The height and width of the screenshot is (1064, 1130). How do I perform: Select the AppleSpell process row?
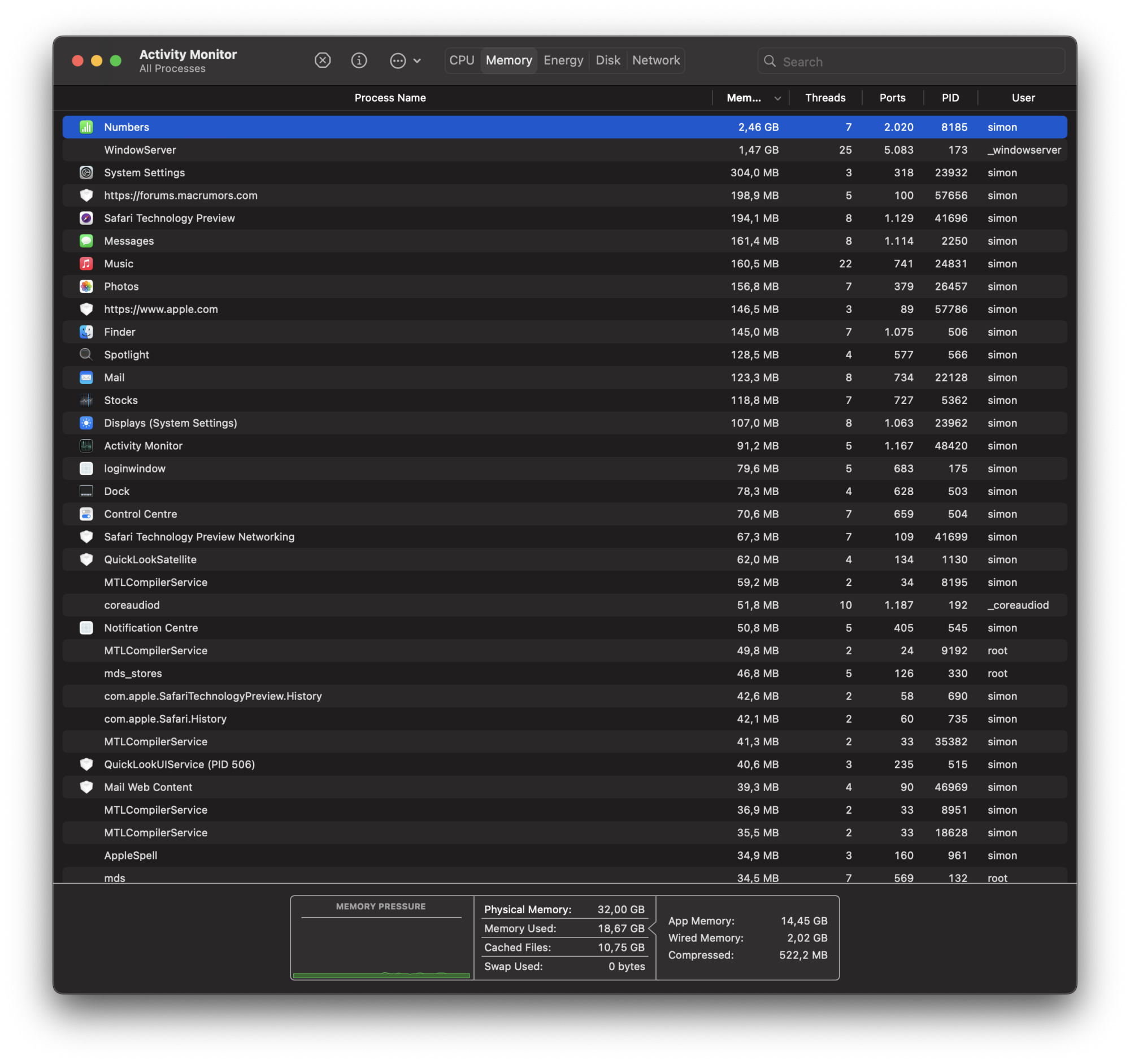564,855
